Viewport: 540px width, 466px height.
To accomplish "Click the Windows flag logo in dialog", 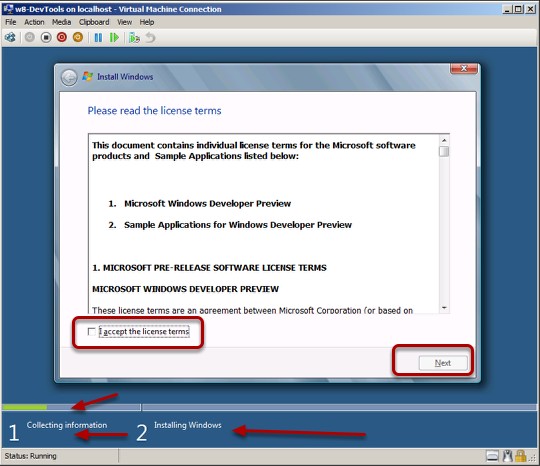I will [87, 76].
